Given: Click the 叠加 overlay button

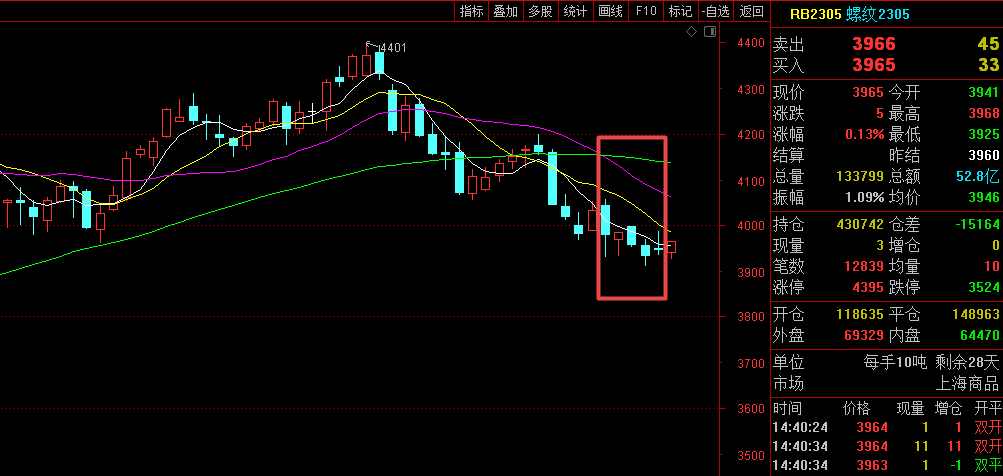Looking at the screenshot, I should coord(505,11).
